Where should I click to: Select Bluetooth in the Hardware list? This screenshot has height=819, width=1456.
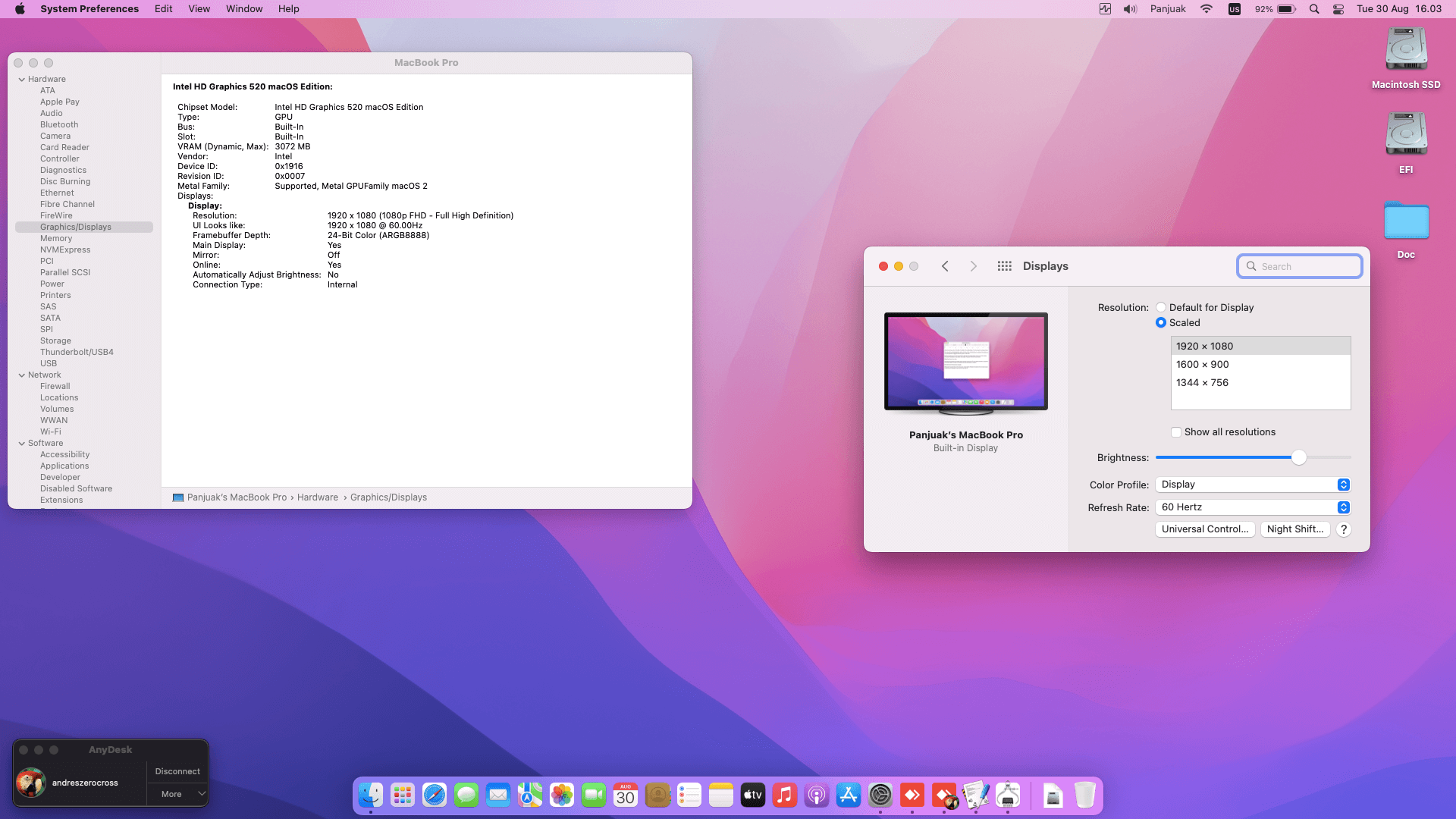pos(59,124)
